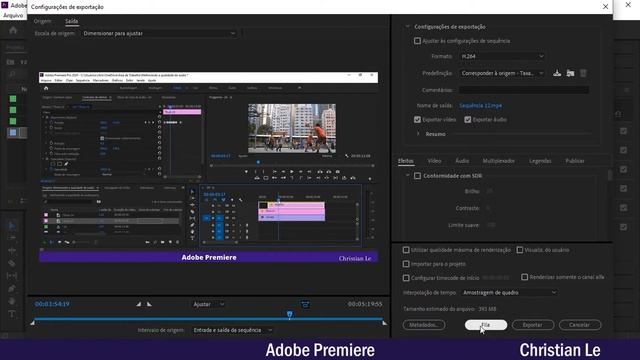The height and width of the screenshot is (360, 640).
Task: Set the Out point under the preview
Action: [149, 304]
